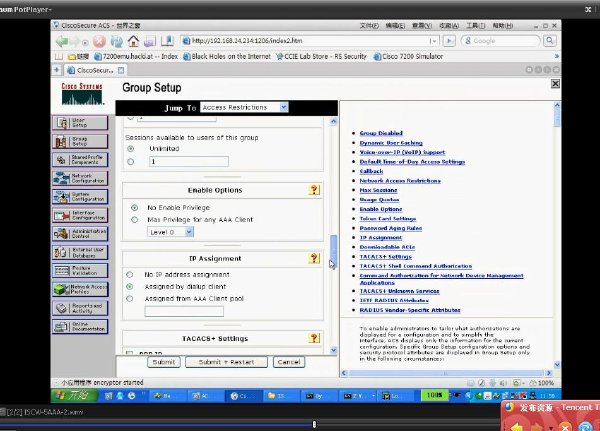
Task: Open the Group Disabled help link
Action: (x=381, y=133)
